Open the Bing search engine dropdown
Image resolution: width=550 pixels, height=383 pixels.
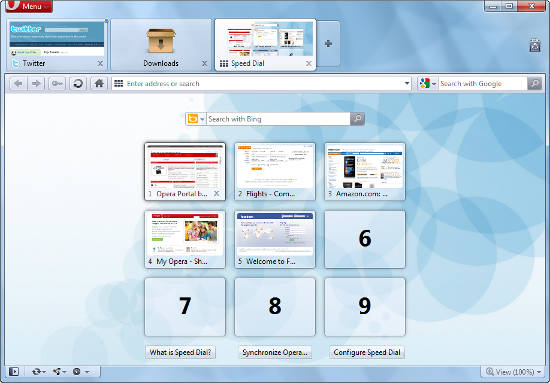pos(196,119)
